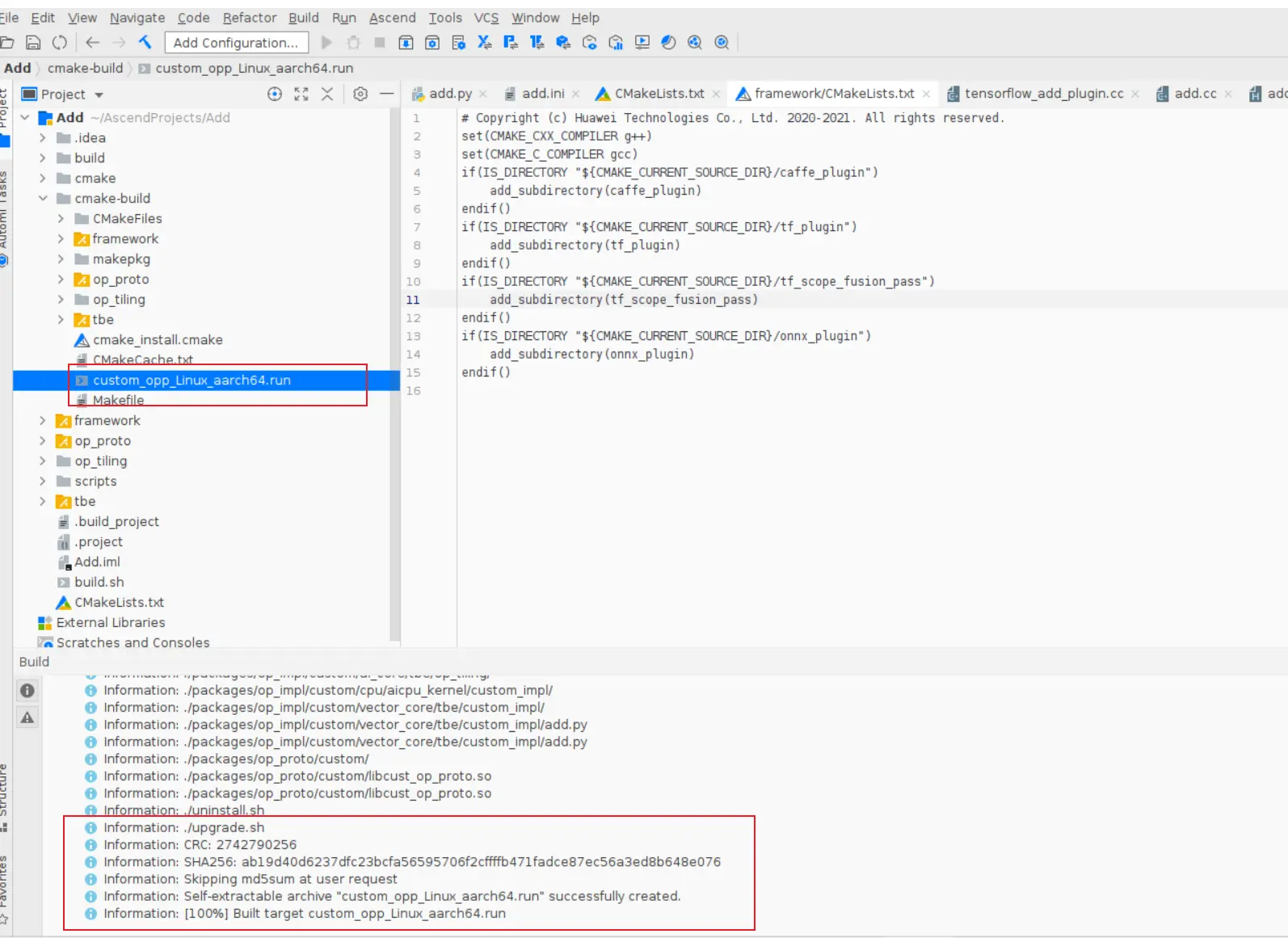This screenshot has width=1288, height=938.
Task: Click the blue X conversion toolbar icon
Action: 485,43
